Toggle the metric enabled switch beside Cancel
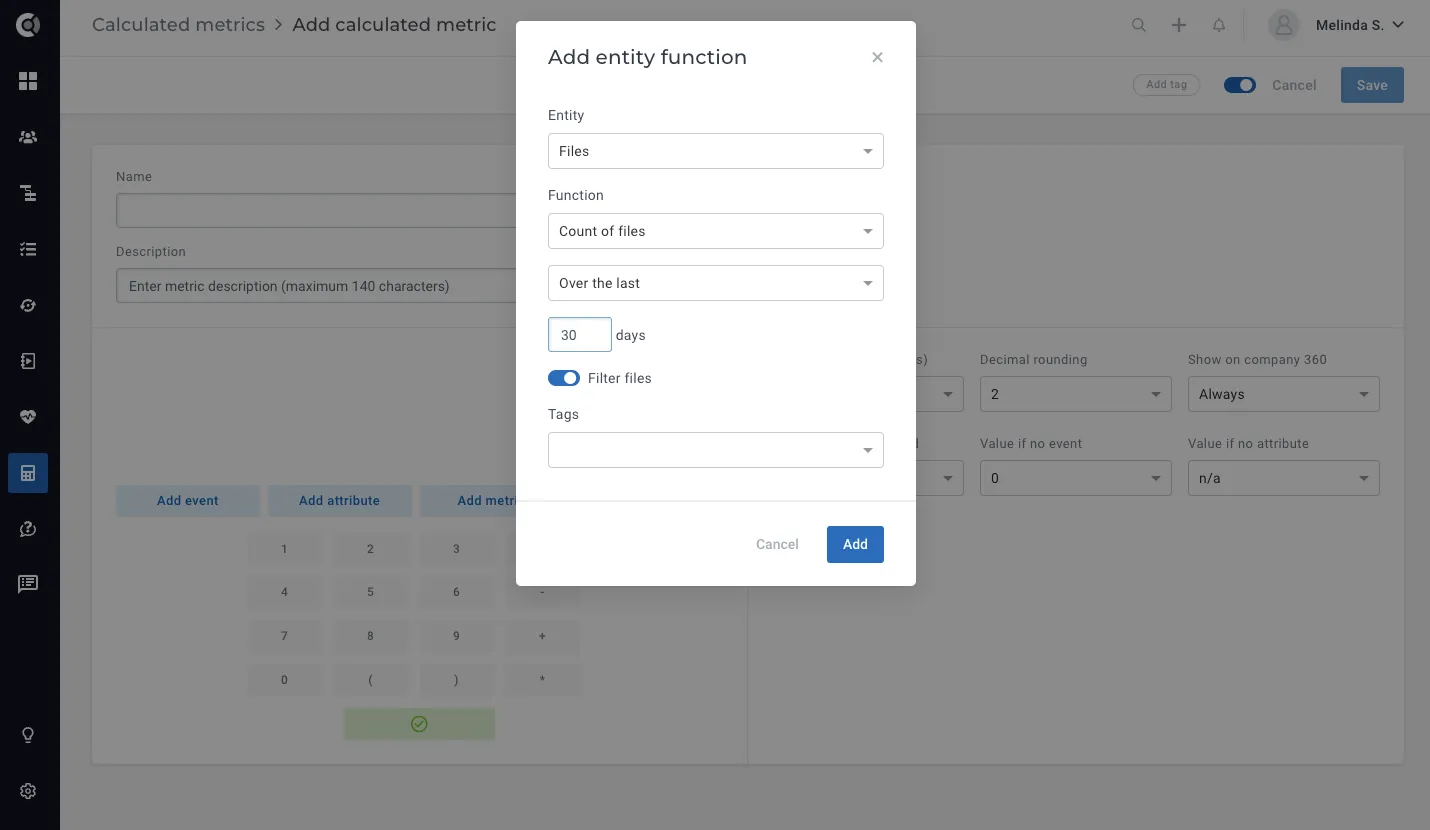The image size is (1430, 830). [x=1240, y=85]
